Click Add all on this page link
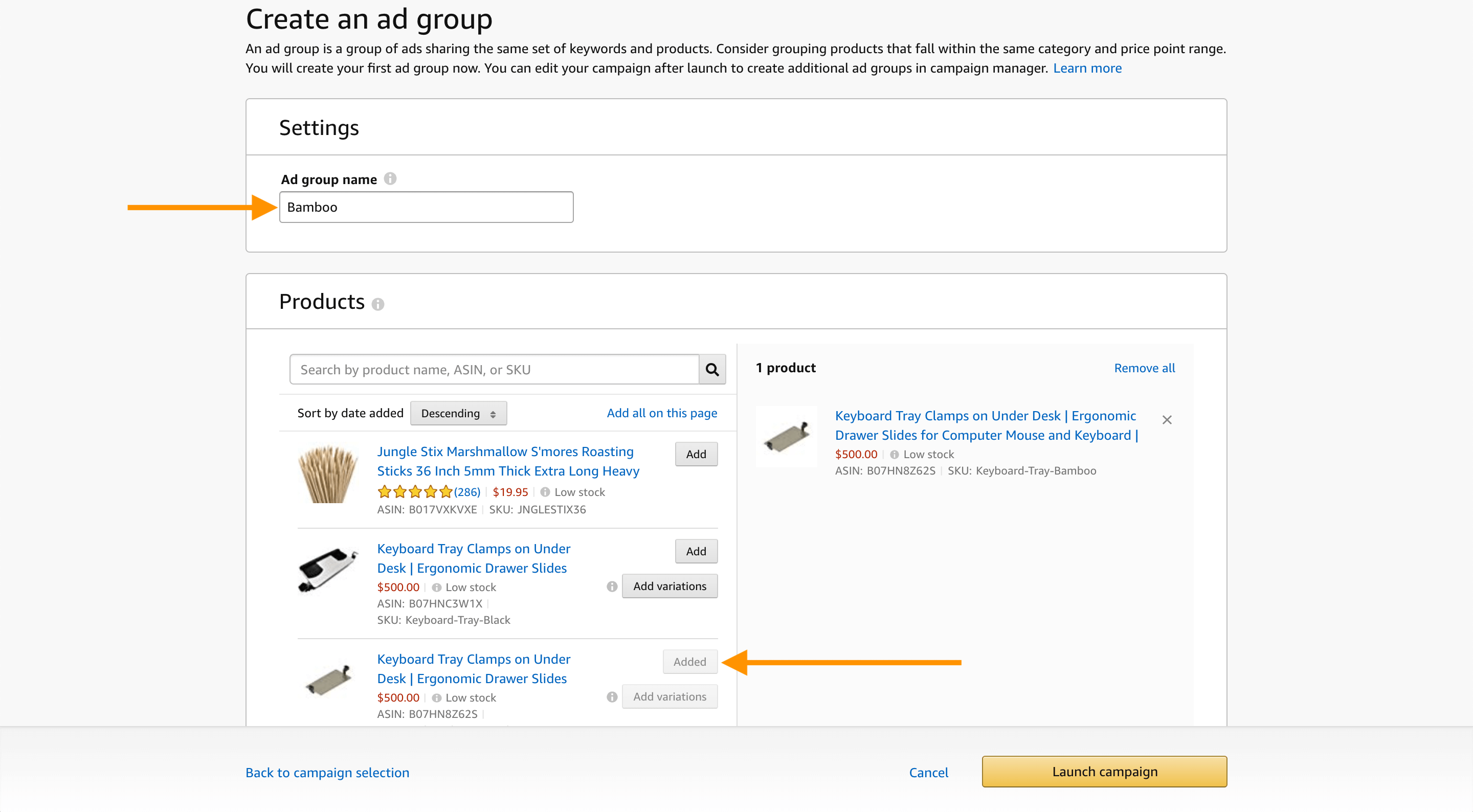1473x812 pixels. click(x=662, y=413)
